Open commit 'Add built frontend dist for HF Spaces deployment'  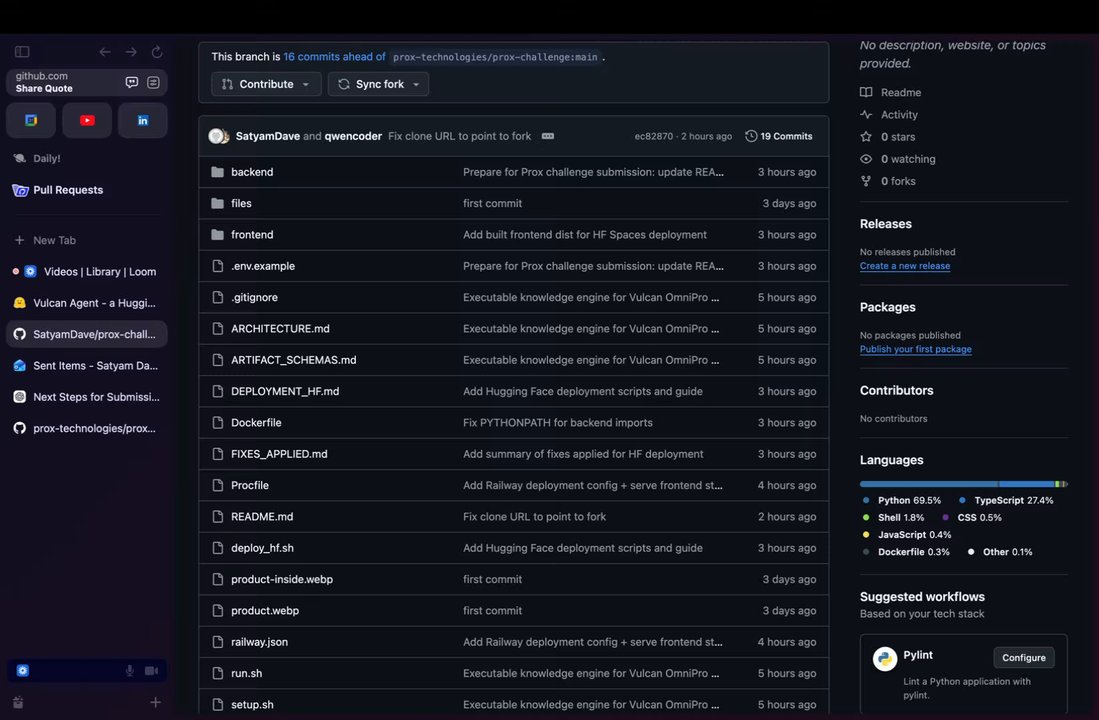click(x=585, y=235)
